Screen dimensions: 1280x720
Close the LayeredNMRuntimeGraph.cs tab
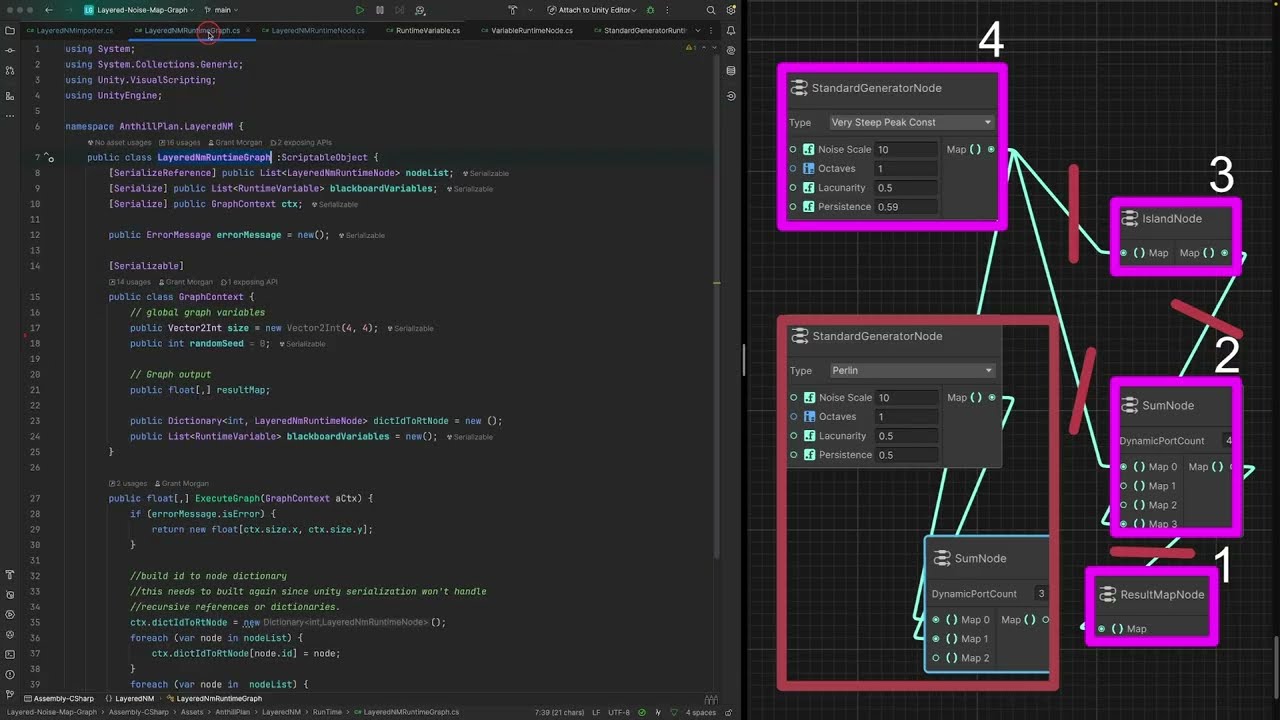click(246, 31)
